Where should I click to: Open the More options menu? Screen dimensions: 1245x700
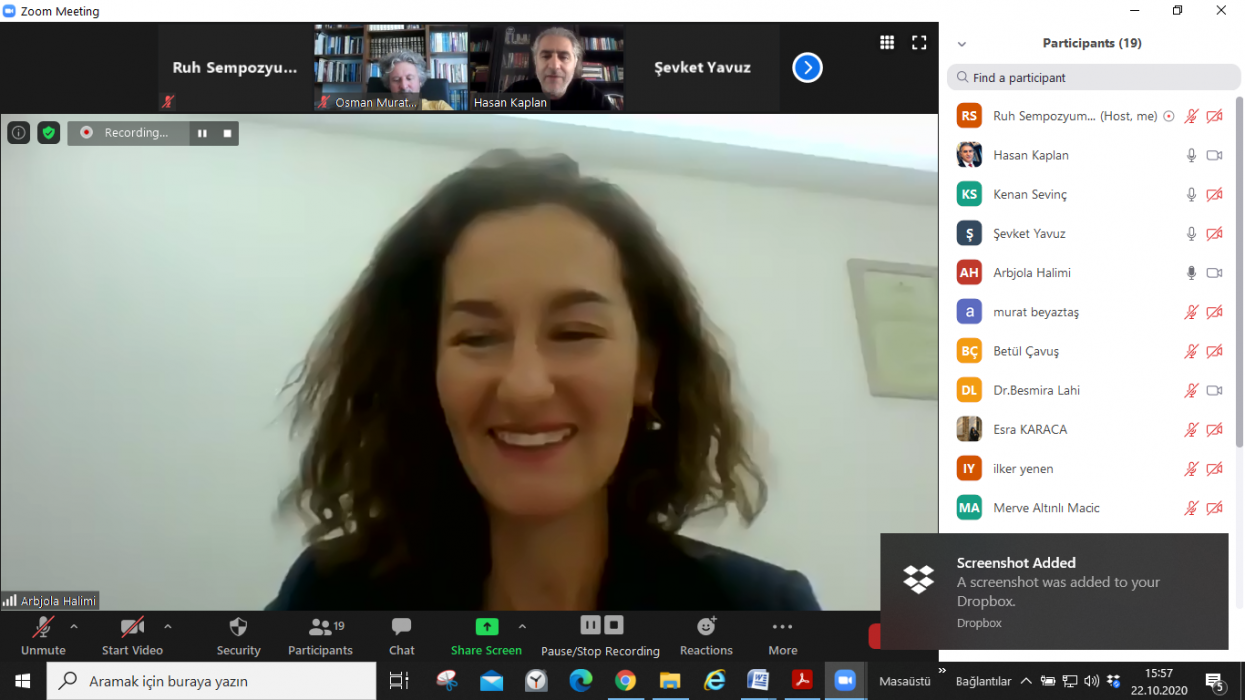click(783, 636)
